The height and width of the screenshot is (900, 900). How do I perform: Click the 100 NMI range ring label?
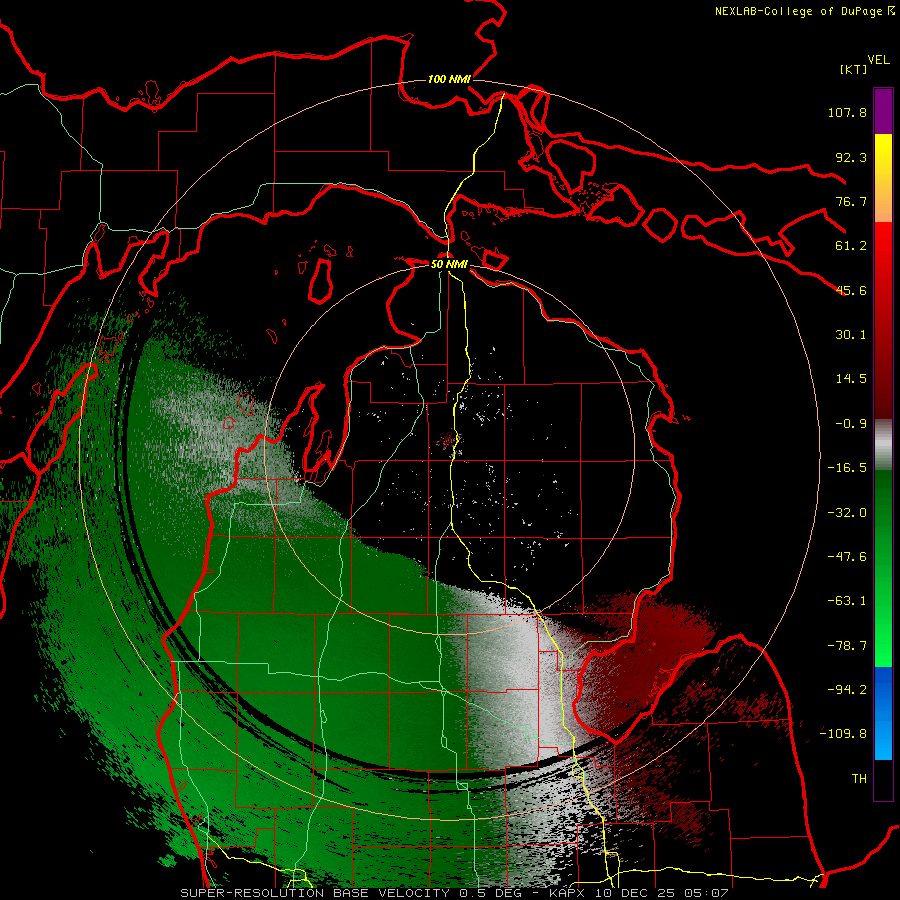[x=449, y=79]
